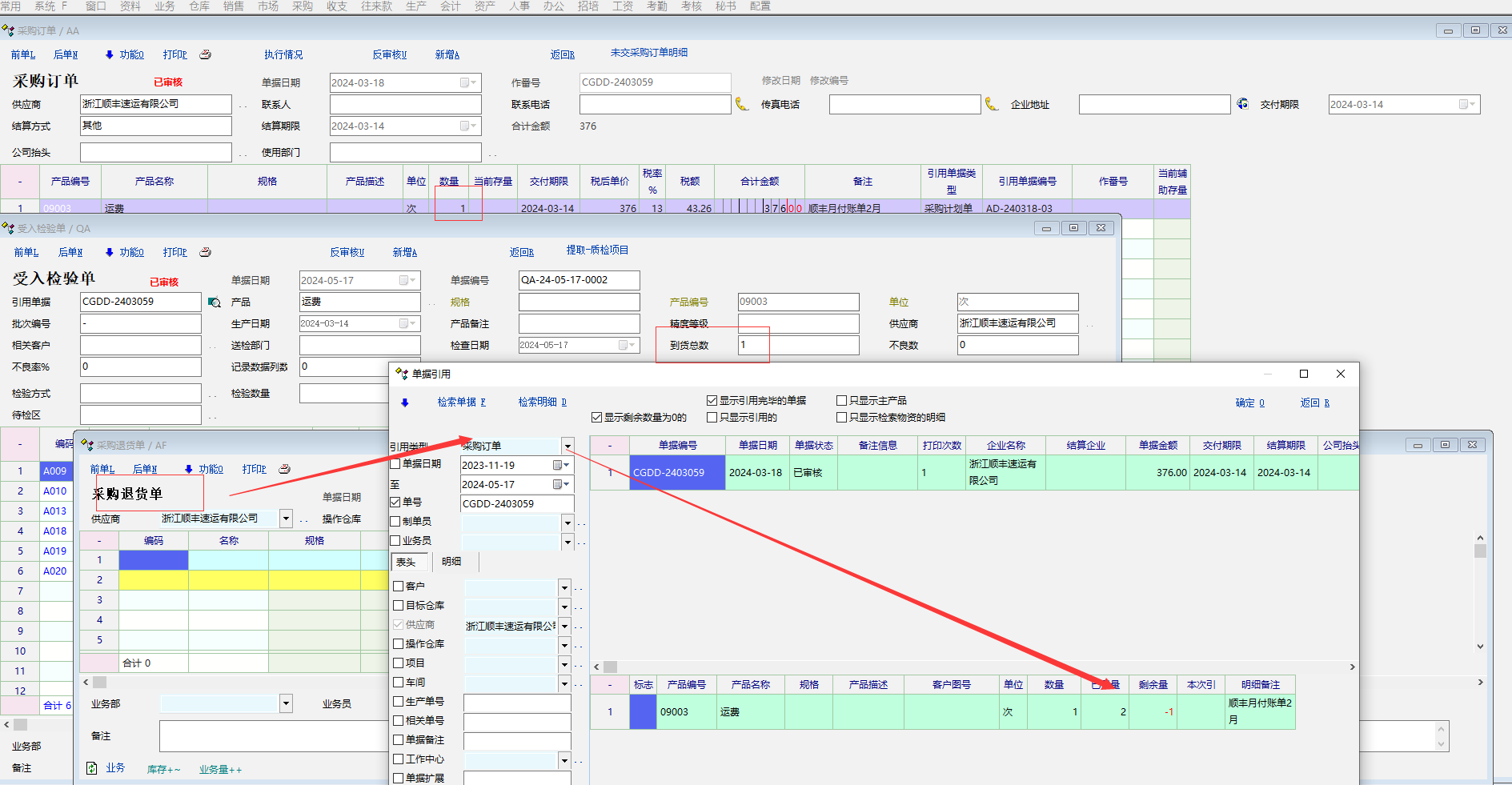Open the 供应商 dropdown in 采购退货单
The image size is (1512, 785).
286,519
